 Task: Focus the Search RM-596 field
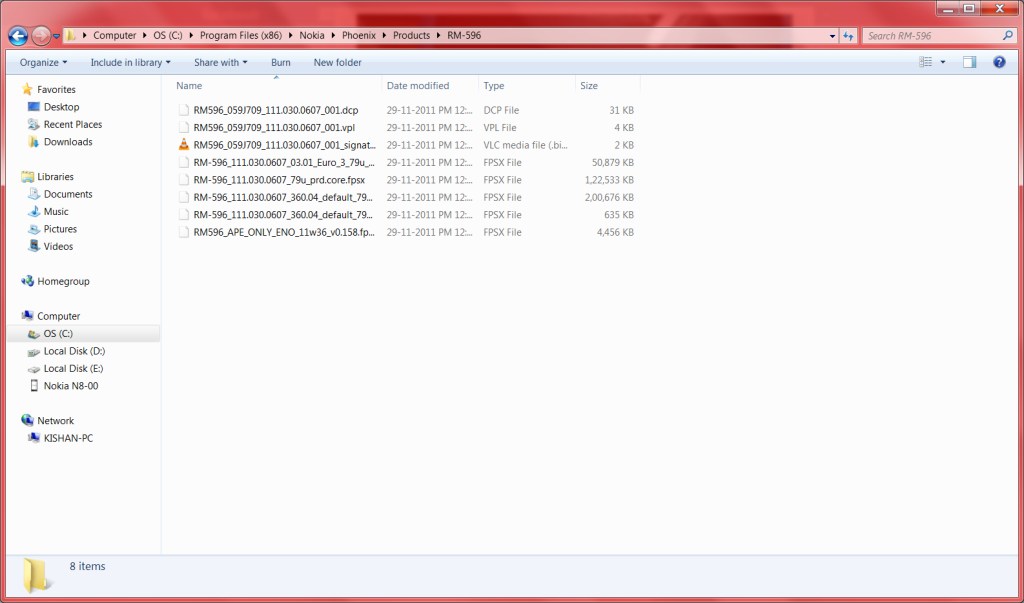coord(934,35)
